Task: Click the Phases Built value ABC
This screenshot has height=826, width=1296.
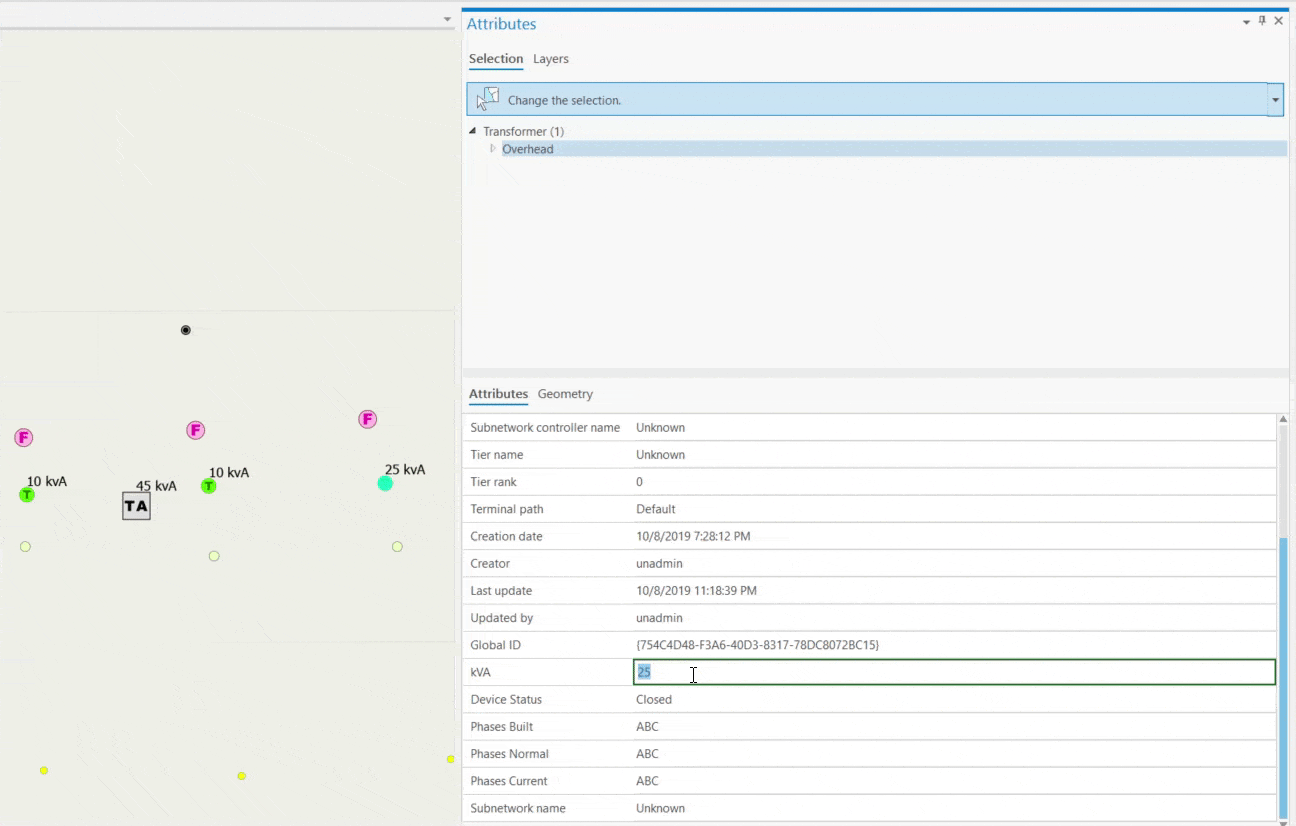Action: pyautogui.click(x=648, y=727)
